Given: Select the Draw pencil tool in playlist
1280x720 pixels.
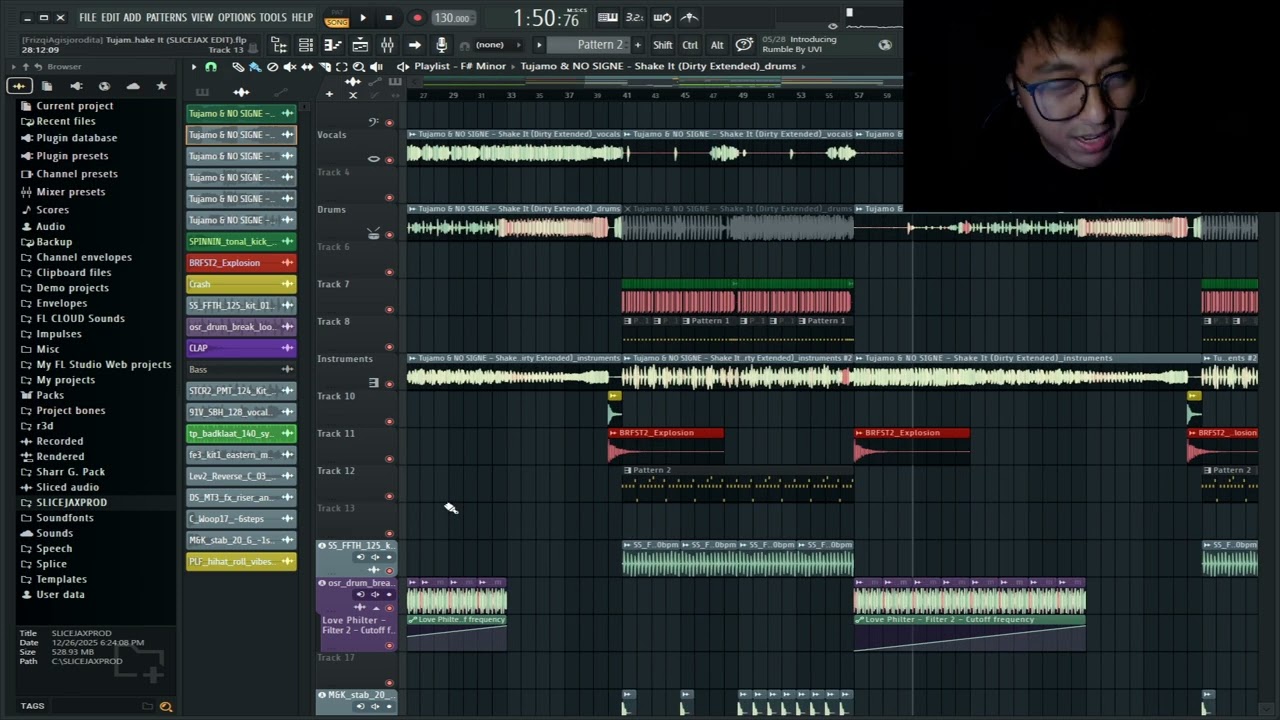Looking at the screenshot, I should pyautogui.click(x=238, y=67).
